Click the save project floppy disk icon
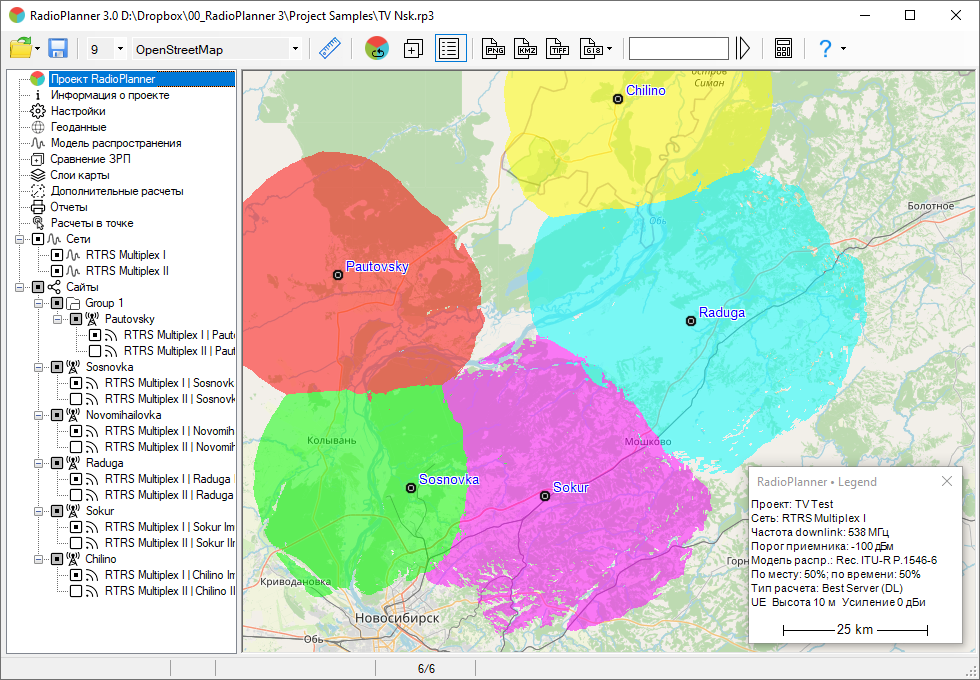 coord(57,49)
